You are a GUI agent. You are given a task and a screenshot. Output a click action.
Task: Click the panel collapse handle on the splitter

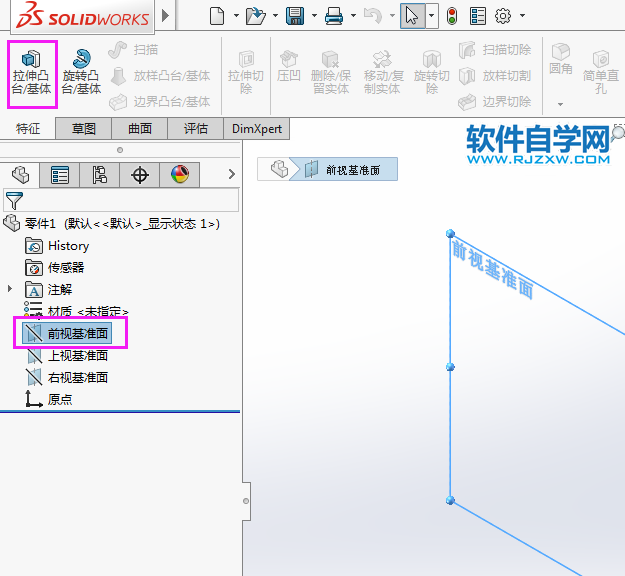coord(246,501)
